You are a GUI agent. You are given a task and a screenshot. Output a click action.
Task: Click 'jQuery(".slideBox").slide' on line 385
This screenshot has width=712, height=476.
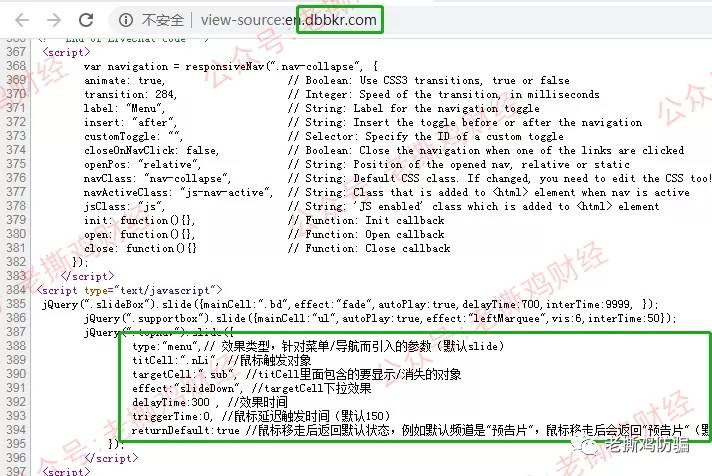pos(121,304)
